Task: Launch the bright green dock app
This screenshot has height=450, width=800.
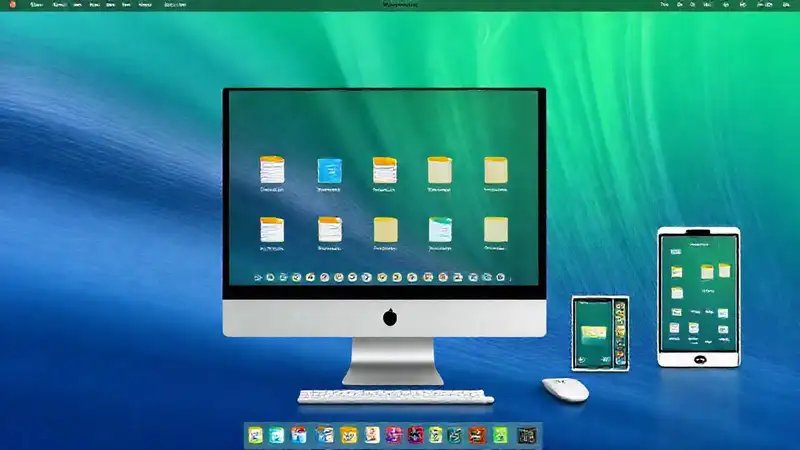Action: click(501, 435)
